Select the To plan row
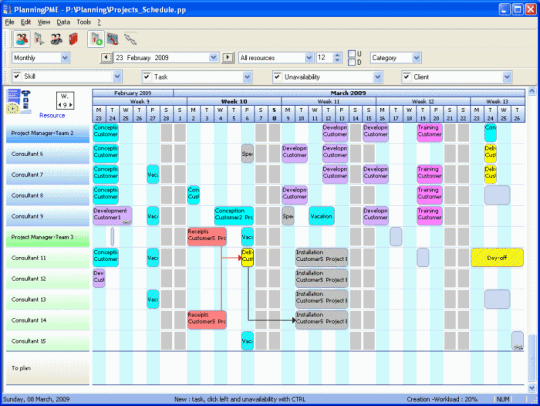 (x=48, y=368)
